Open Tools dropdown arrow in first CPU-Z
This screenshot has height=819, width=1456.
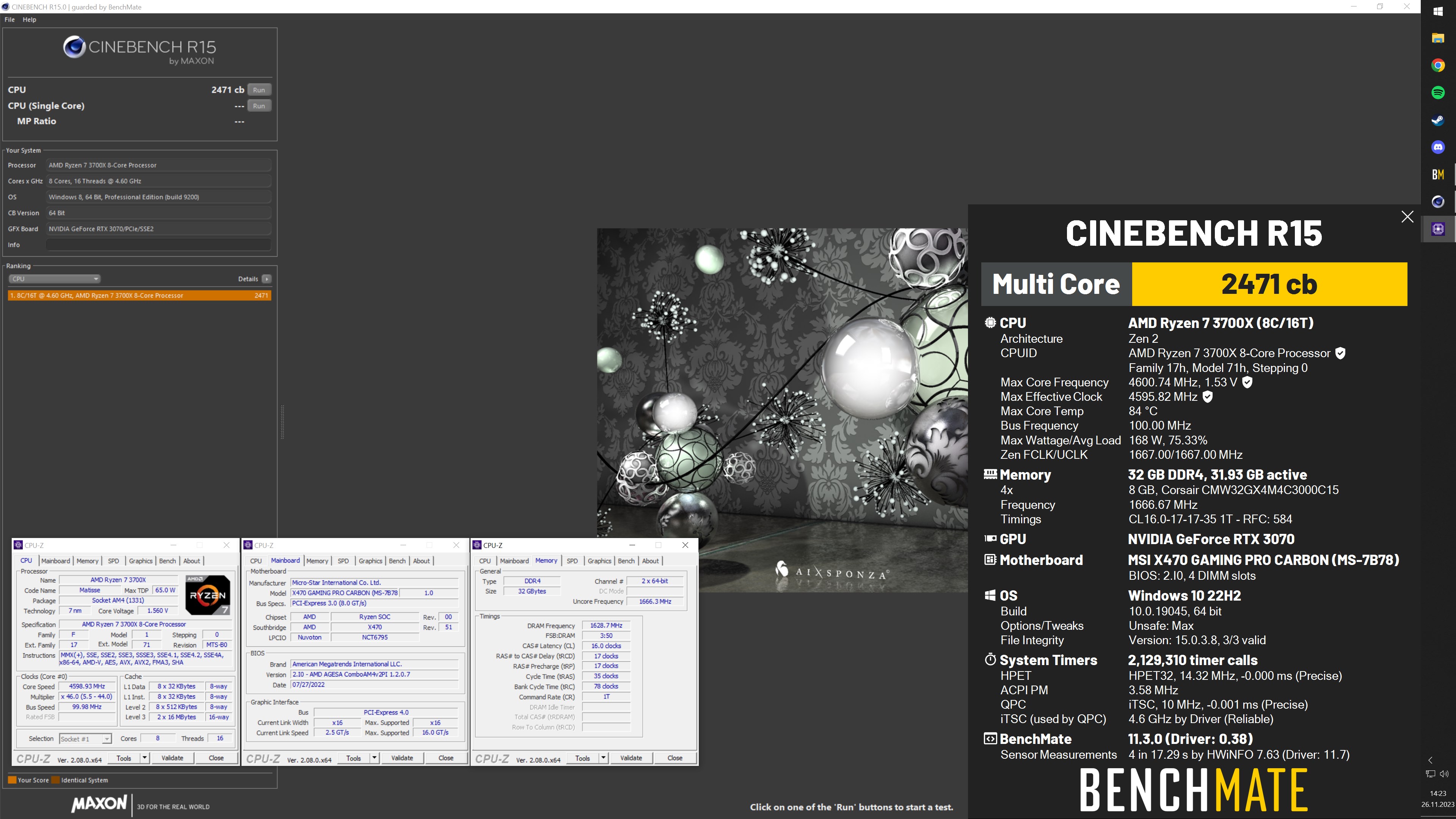coord(145,758)
